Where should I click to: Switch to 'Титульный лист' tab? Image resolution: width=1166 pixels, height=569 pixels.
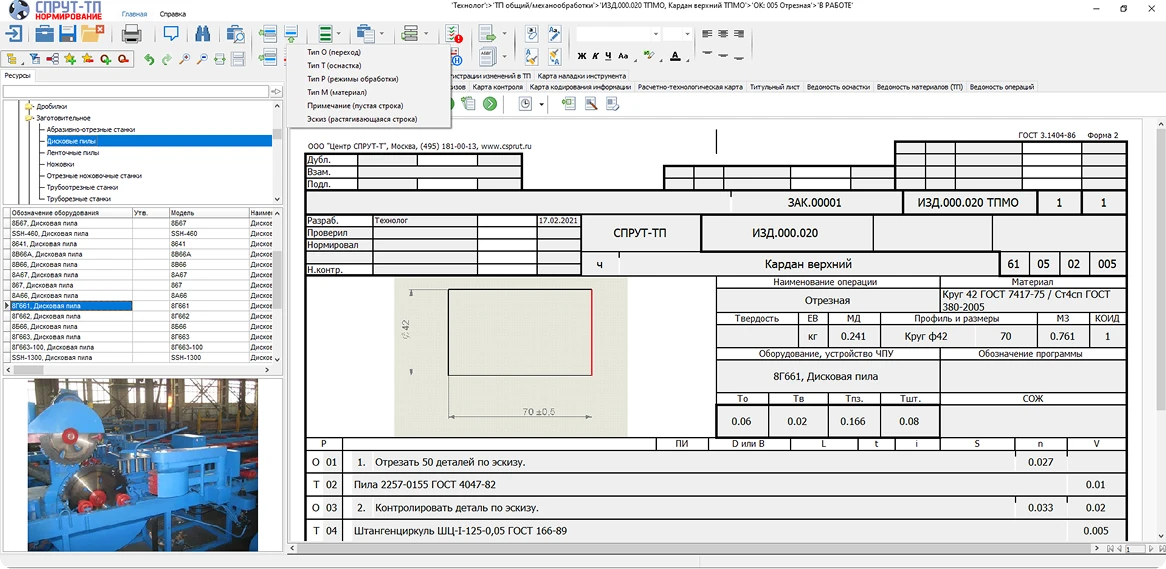click(x=774, y=87)
